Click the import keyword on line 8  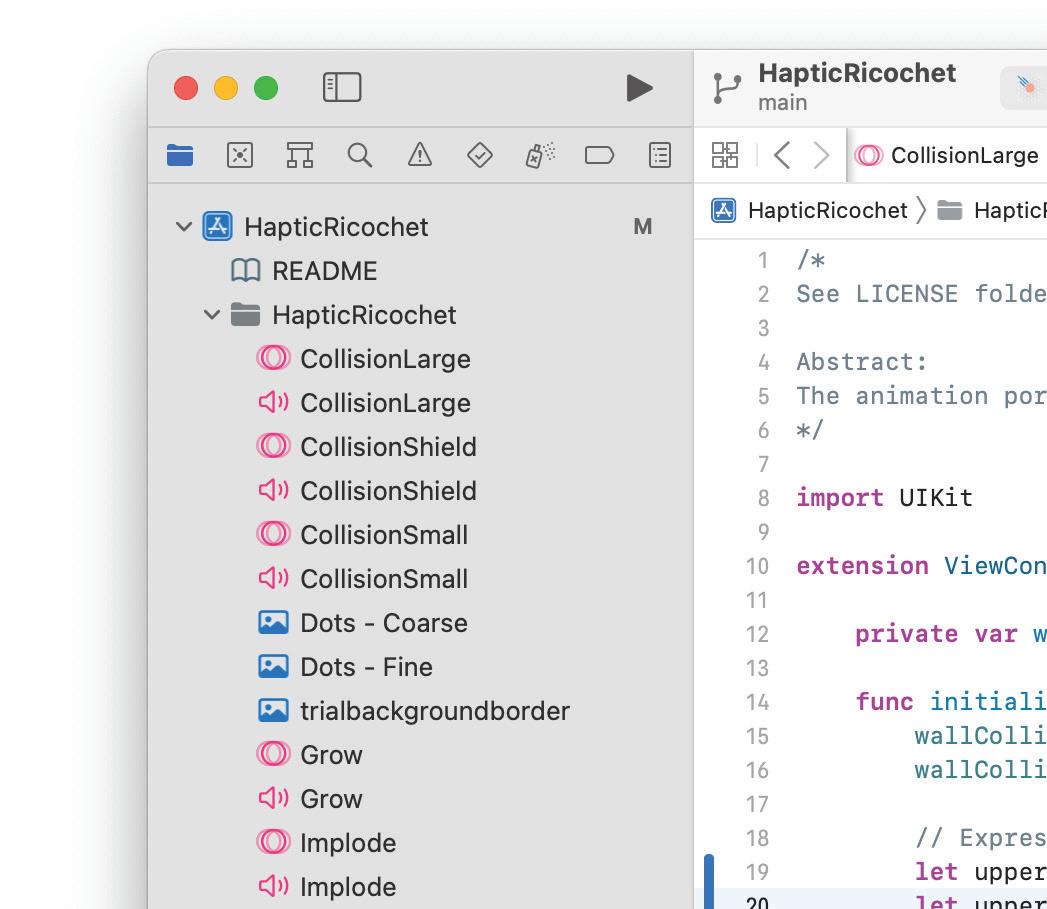click(x=840, y=498)
